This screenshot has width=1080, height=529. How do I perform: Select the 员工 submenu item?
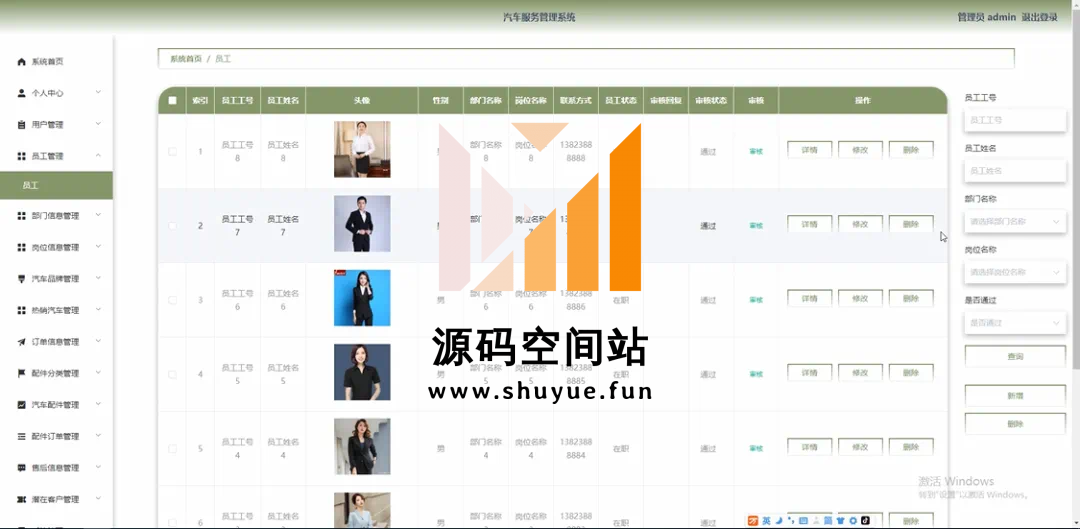click(56, 186)
